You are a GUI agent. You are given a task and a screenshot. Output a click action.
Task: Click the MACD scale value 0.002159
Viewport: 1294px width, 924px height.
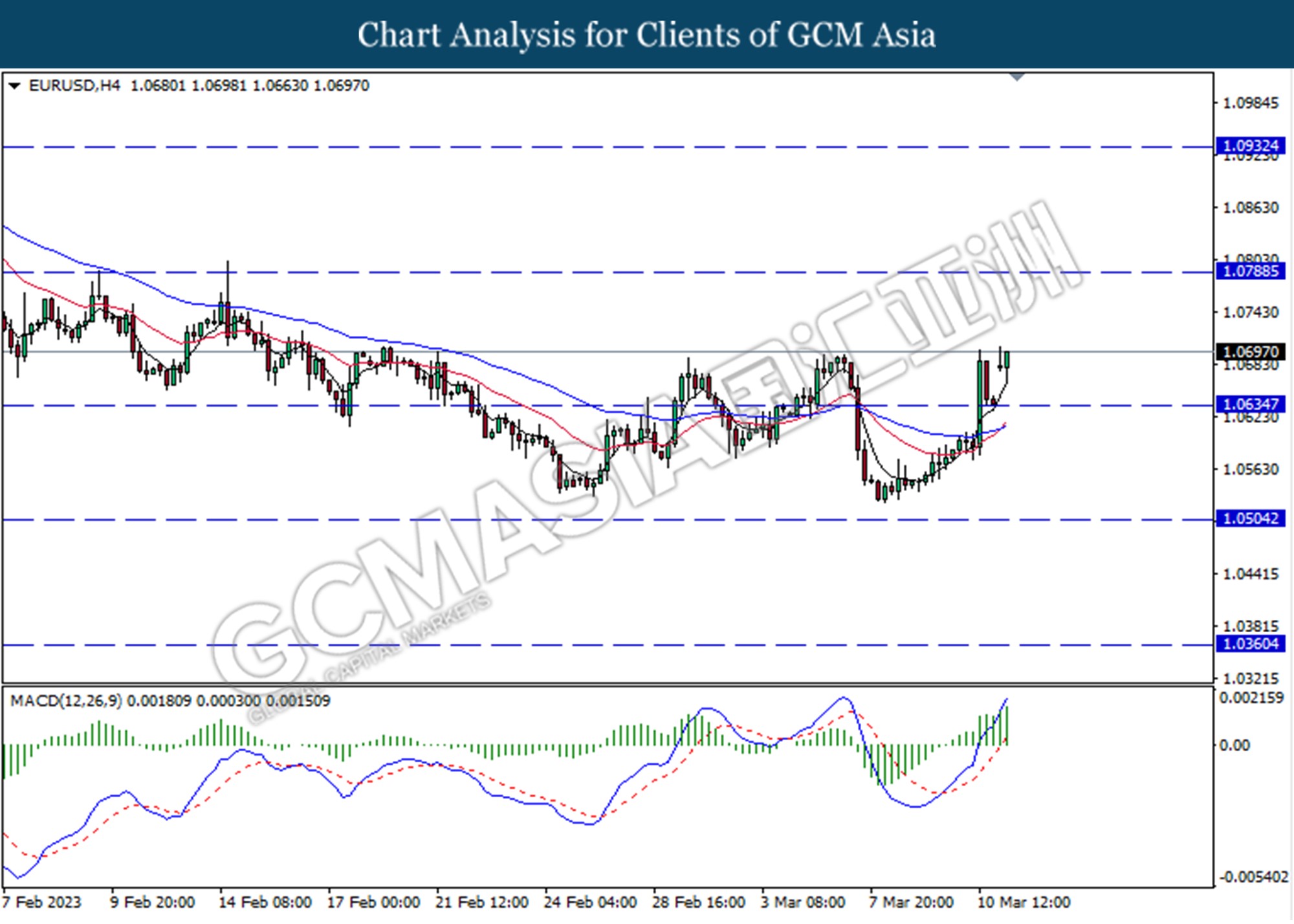click(1251, 698)
